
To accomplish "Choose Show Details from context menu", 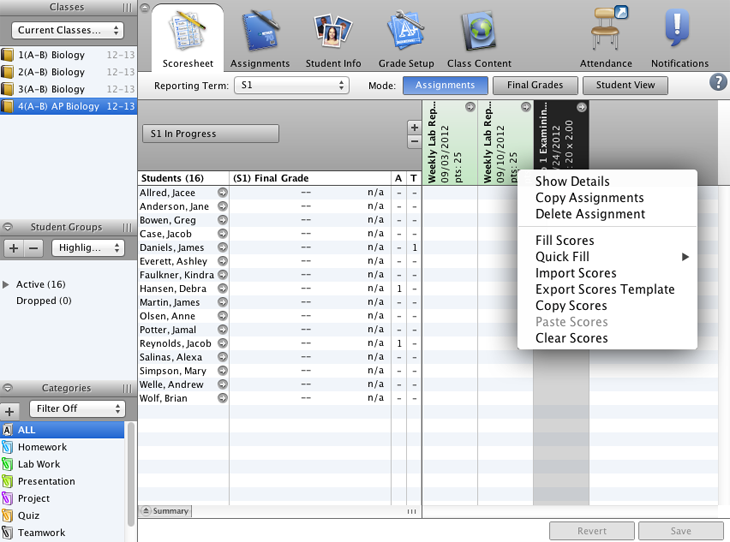I will tap(572, 182).
